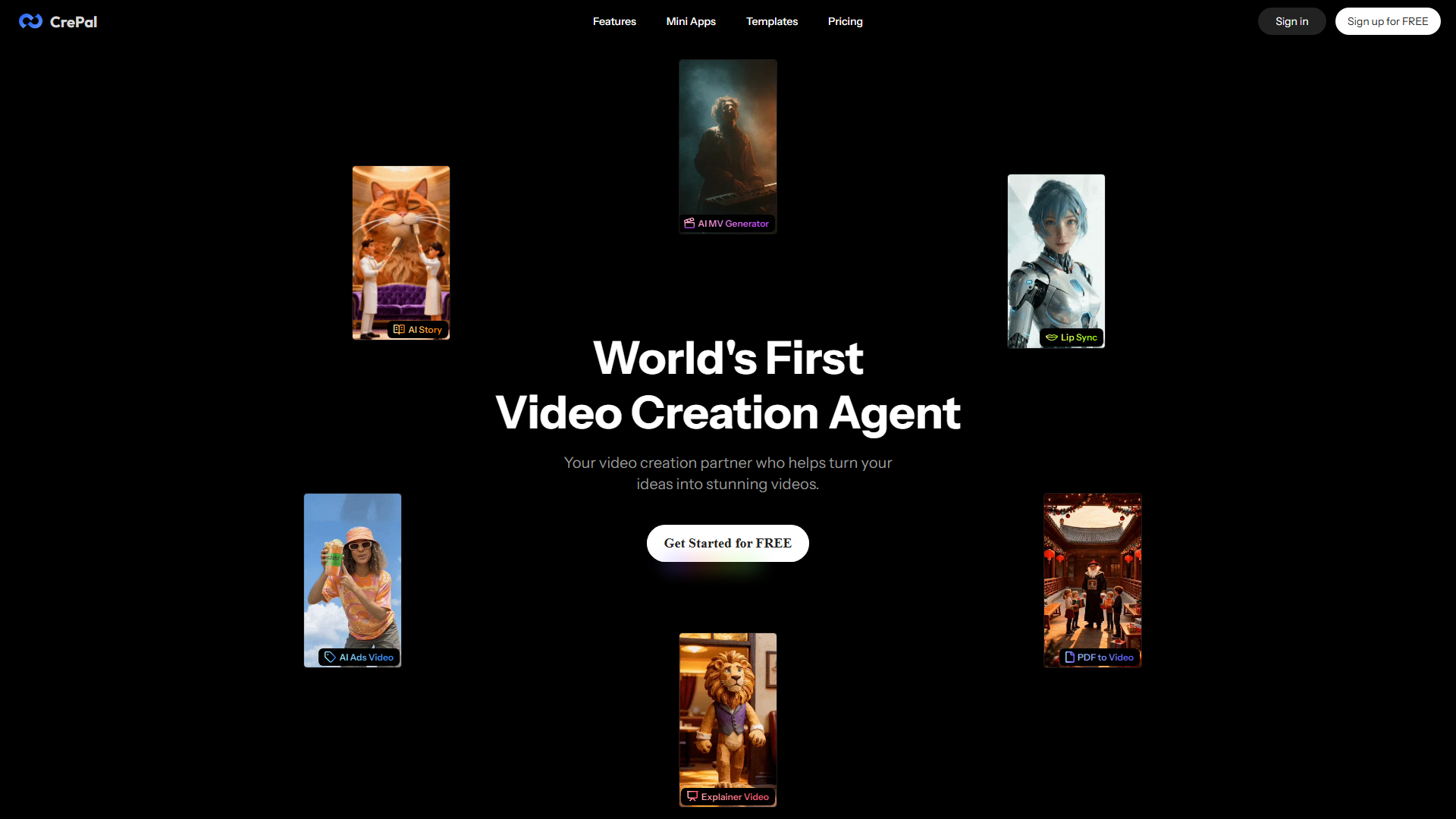Click the lips icon on Lip Sync label
The width and height of the screenshot is (1456, 819).
1051,337
